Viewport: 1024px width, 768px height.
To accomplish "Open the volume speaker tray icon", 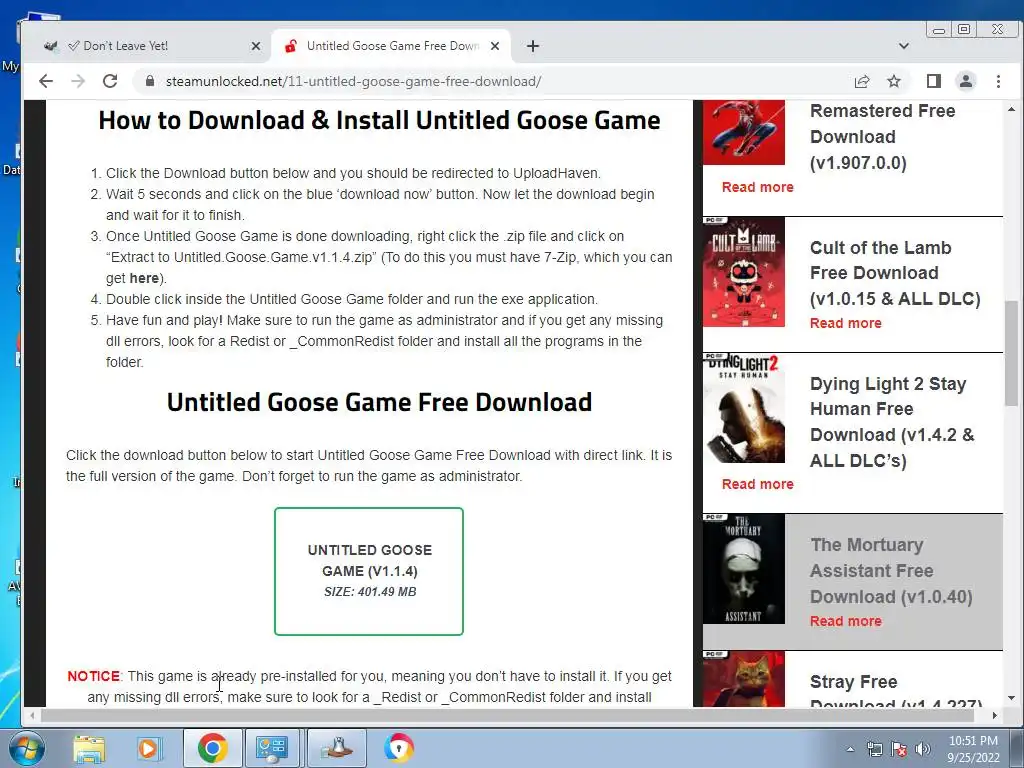I will click(x=923, y=750).
